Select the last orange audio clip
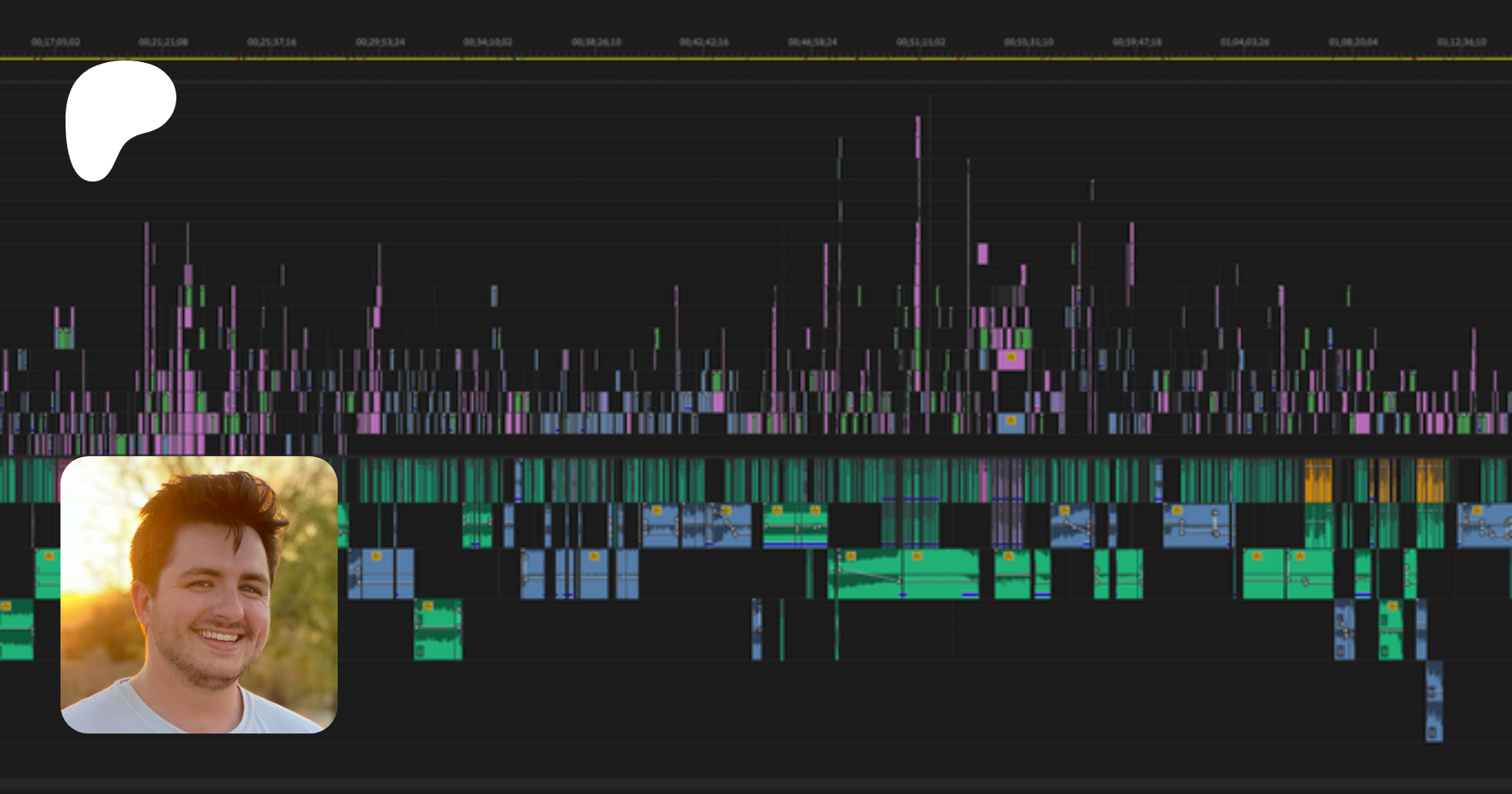 tap(1430, 481)
